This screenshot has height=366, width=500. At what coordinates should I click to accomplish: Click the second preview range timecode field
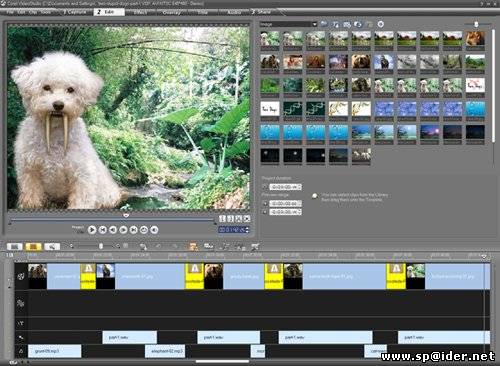(x=285, y=212)
